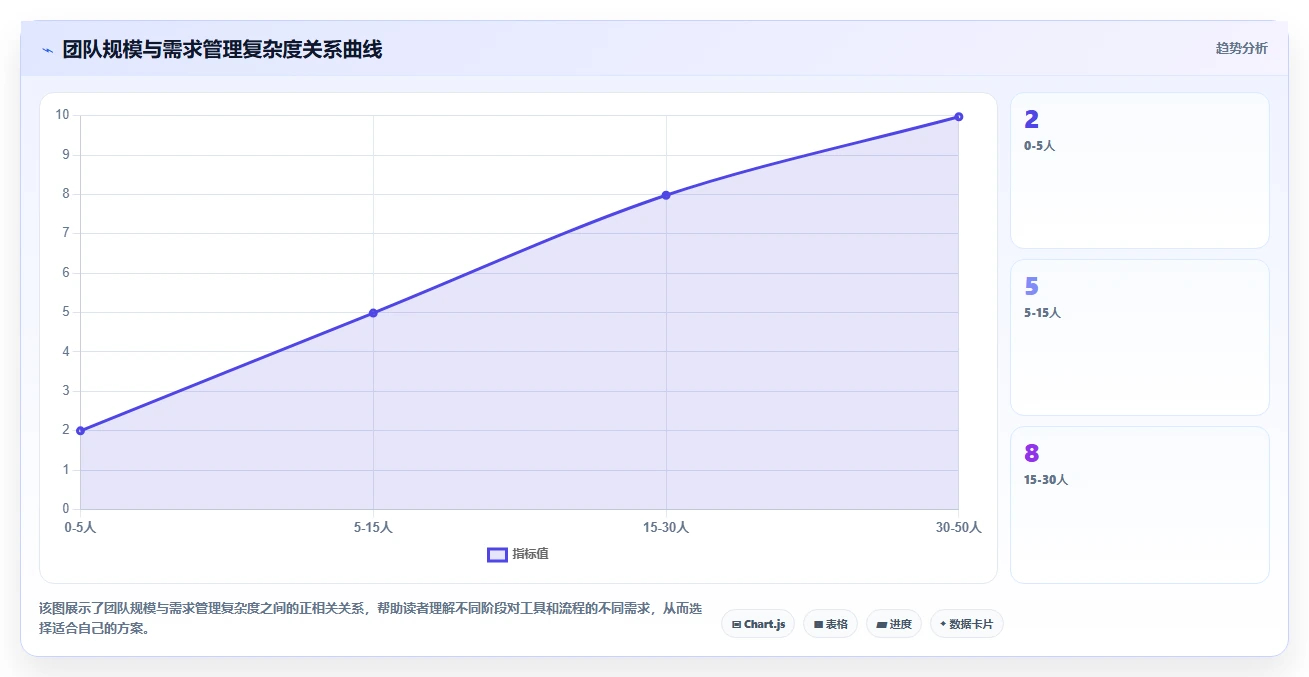Click the 0-5人 x-axis label

pos(80,527)
